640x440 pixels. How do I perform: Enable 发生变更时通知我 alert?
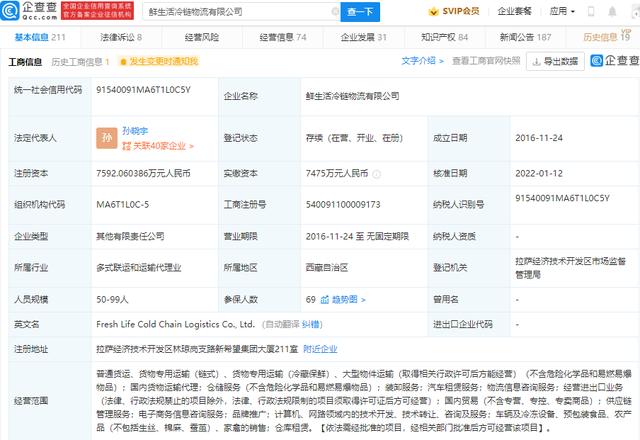tap(163, 61)
